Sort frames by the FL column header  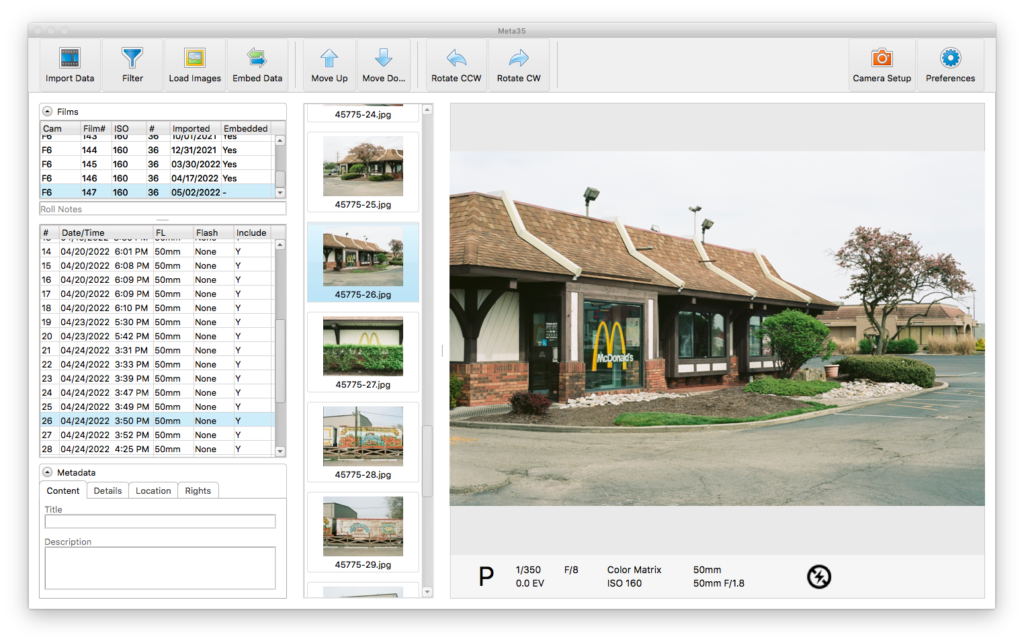(173, 232)
